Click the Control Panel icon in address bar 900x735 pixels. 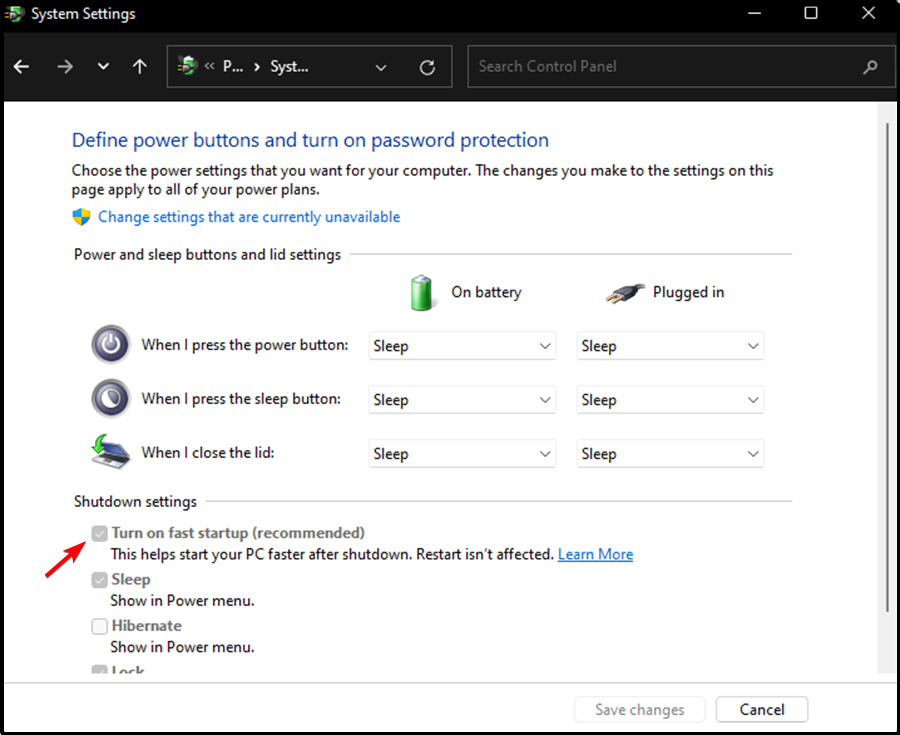[186, 66]
